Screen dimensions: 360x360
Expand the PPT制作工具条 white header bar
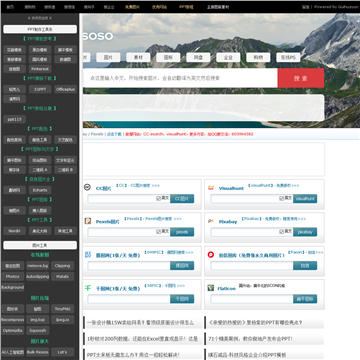coord(40,29)
